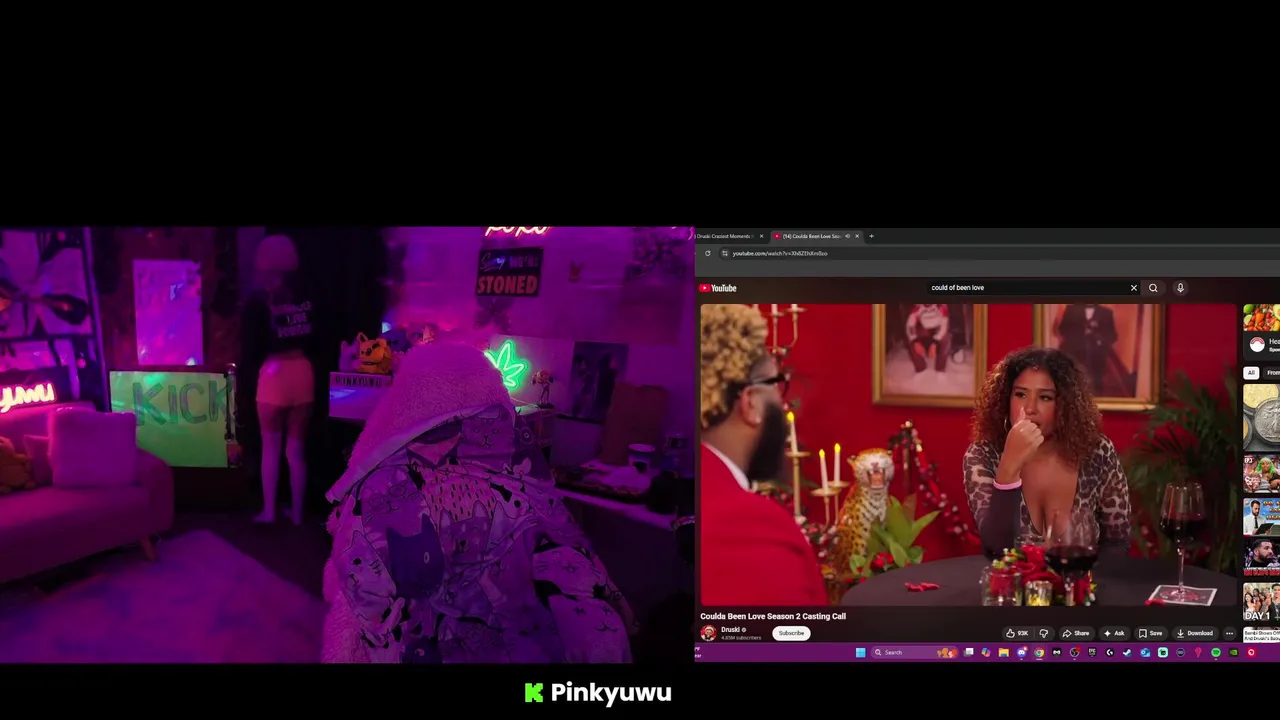Subscribe to the Druski channel
Viewport: 1280px width, 720px height.
pos(791,633)
